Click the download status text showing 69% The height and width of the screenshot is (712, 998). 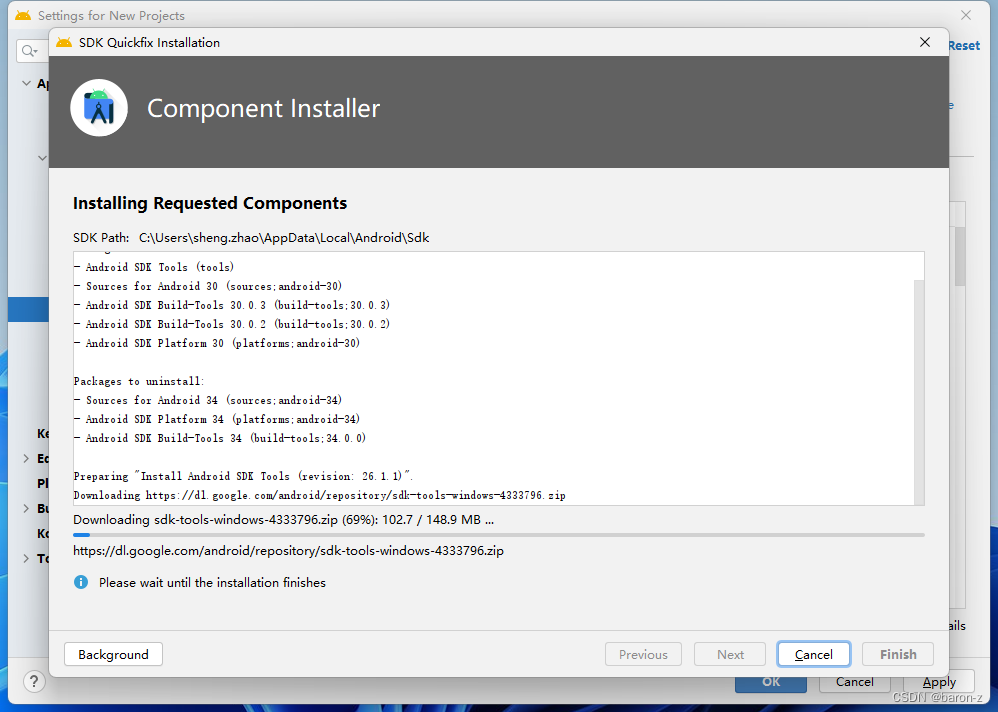click(x=283, y=519)
